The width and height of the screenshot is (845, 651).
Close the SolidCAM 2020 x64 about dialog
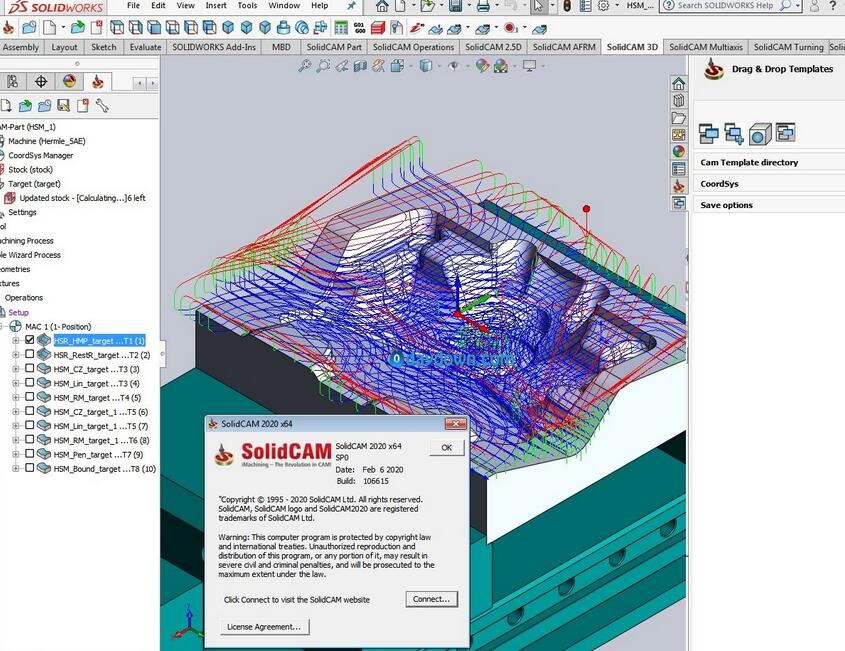tap(455, 424)
